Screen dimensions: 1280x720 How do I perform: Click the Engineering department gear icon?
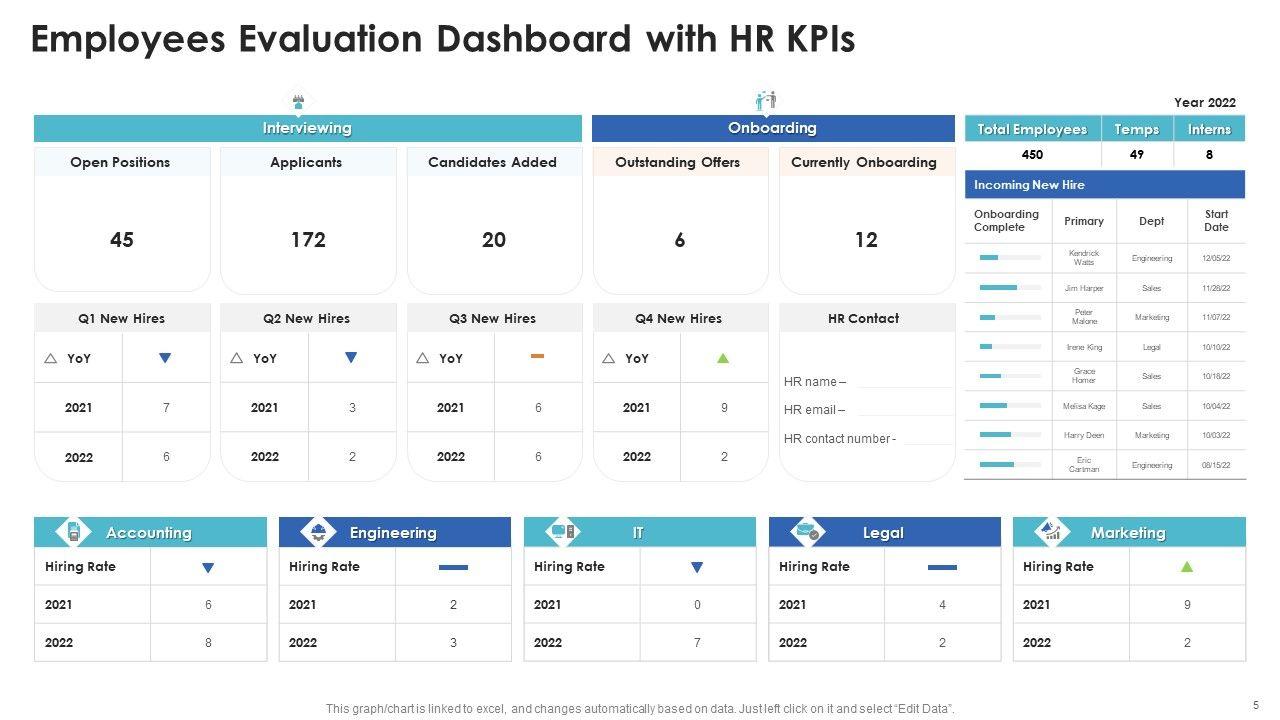318,532
